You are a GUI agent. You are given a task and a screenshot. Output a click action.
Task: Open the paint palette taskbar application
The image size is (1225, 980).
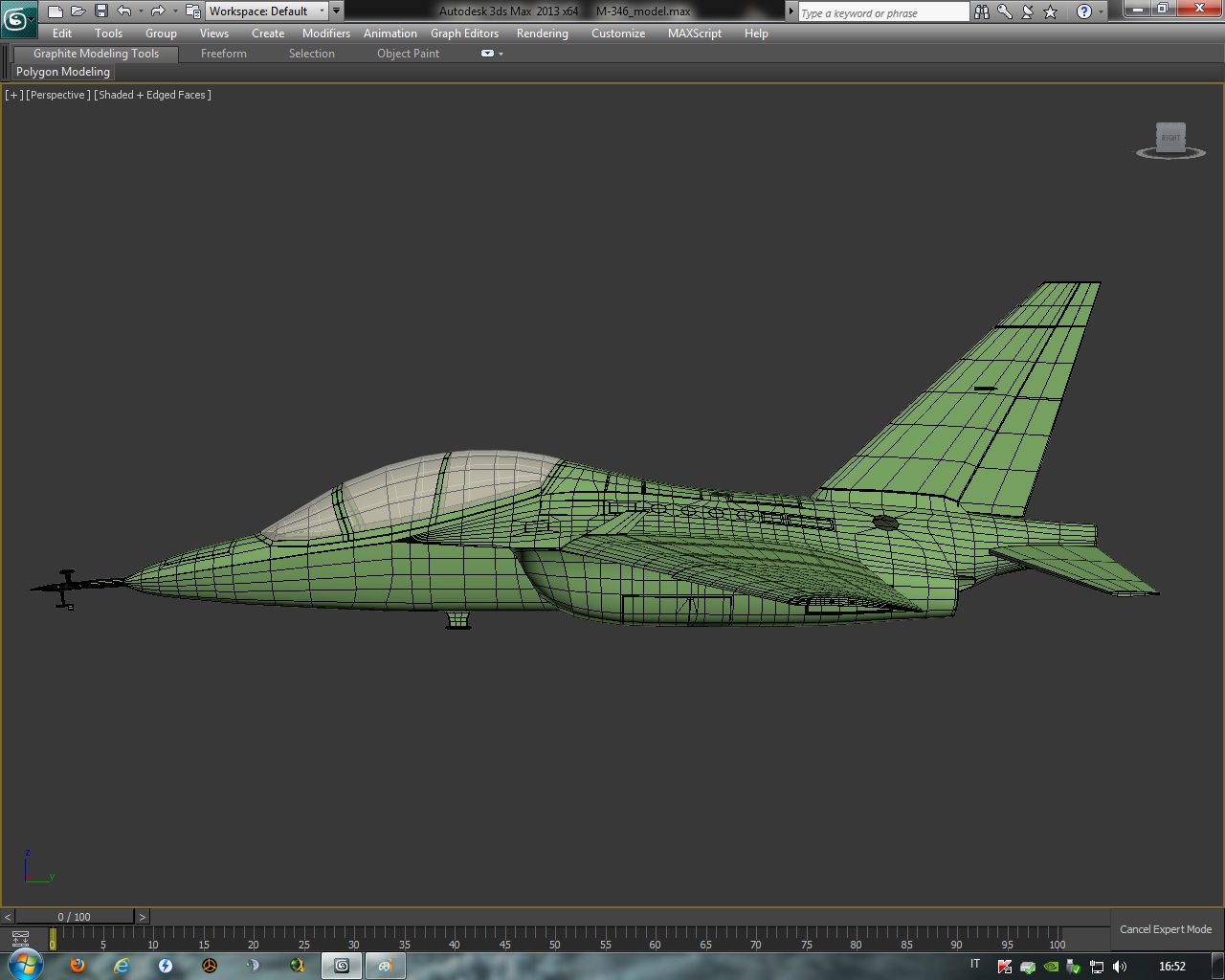386,966
